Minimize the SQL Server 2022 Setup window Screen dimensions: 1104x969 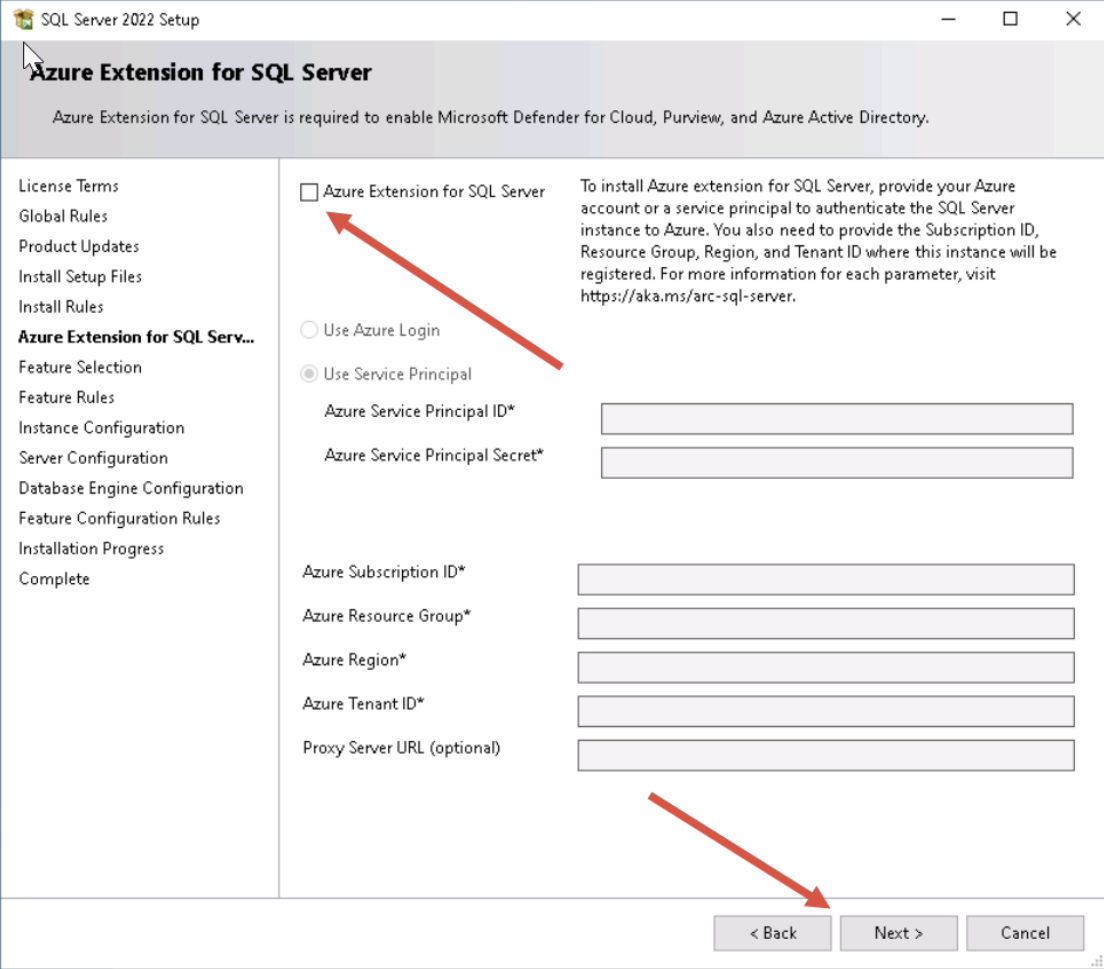tap(948, 20)
